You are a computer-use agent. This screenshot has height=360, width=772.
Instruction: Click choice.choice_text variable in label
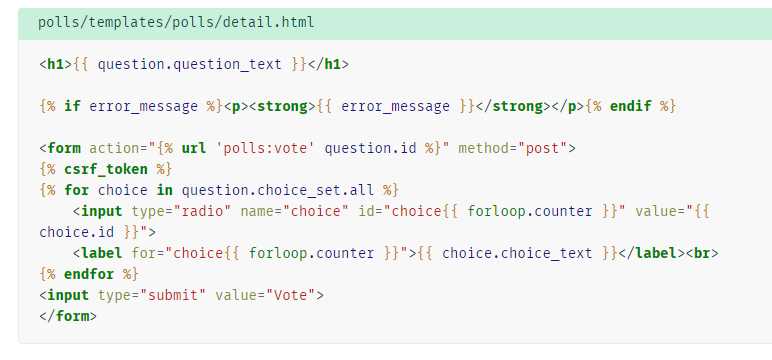point(517,253)
